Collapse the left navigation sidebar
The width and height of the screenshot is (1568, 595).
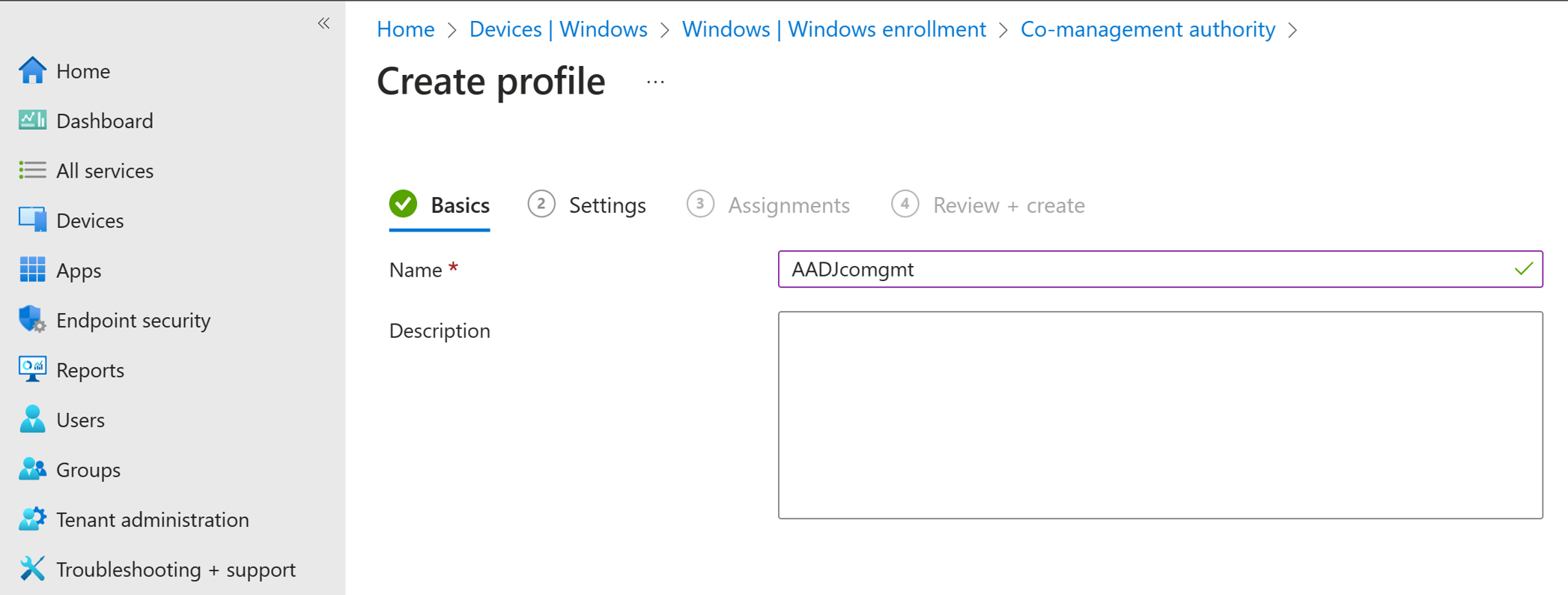click(323, 23)
